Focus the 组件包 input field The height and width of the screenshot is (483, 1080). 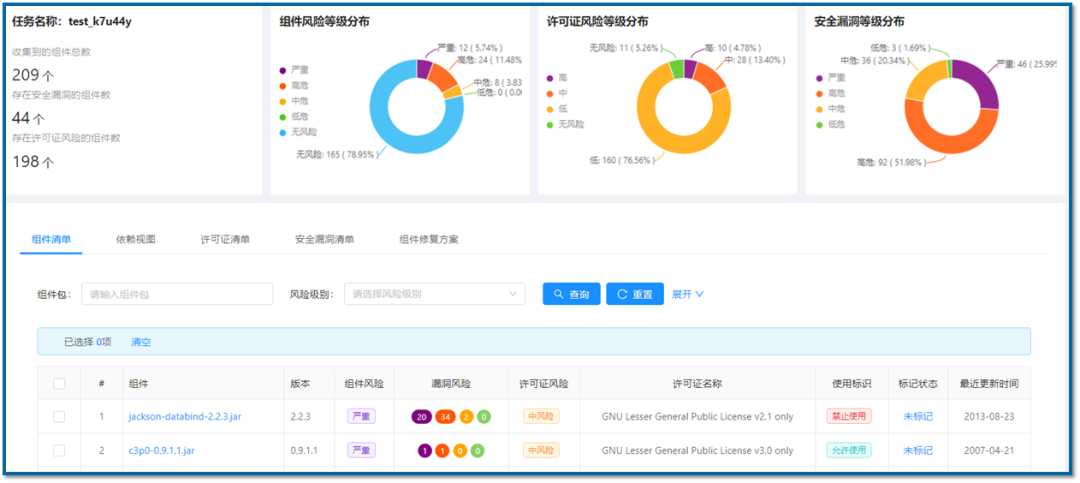pyautogui.click(x=177, y=294)
